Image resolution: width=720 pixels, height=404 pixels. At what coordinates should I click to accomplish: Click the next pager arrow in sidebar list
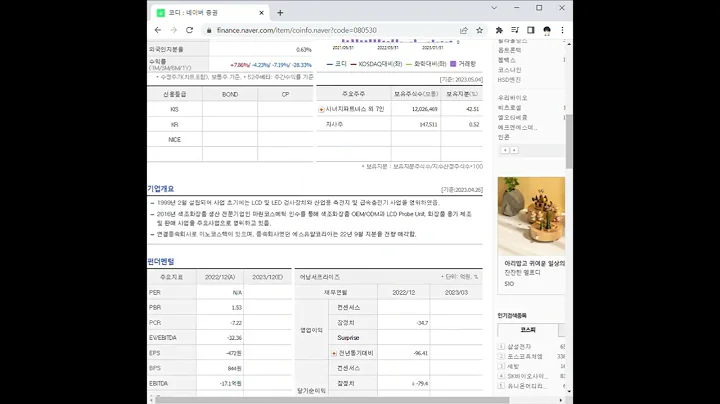point(514,150)
